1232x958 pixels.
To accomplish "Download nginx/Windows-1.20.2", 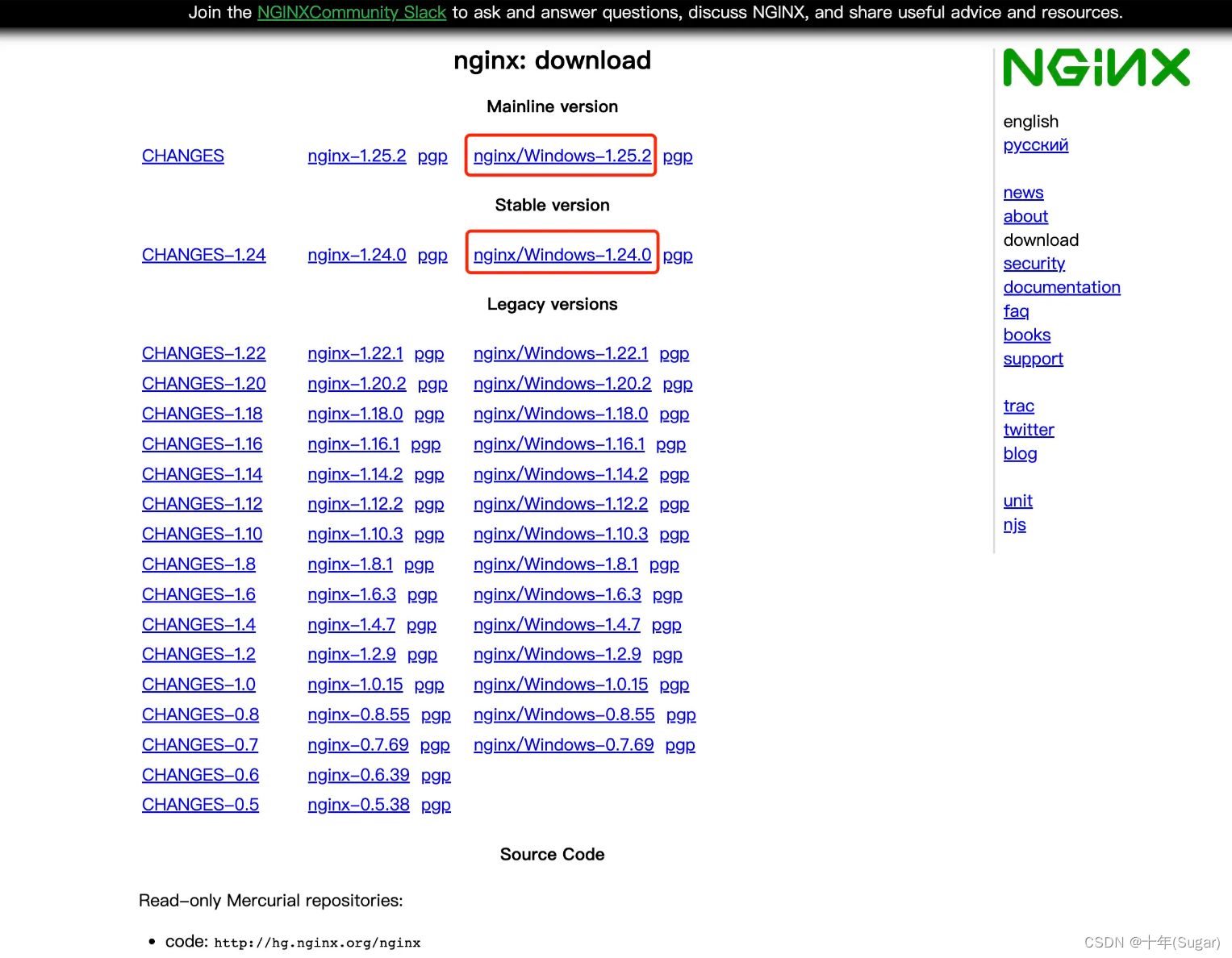I will [x=562, y=384].
